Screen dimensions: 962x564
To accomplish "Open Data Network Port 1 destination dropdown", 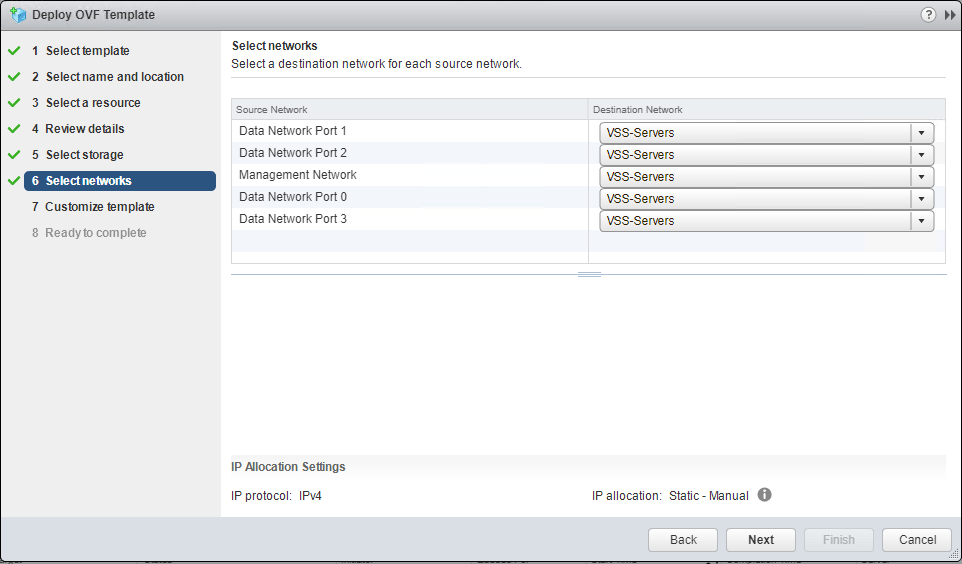I will [921, 133].
